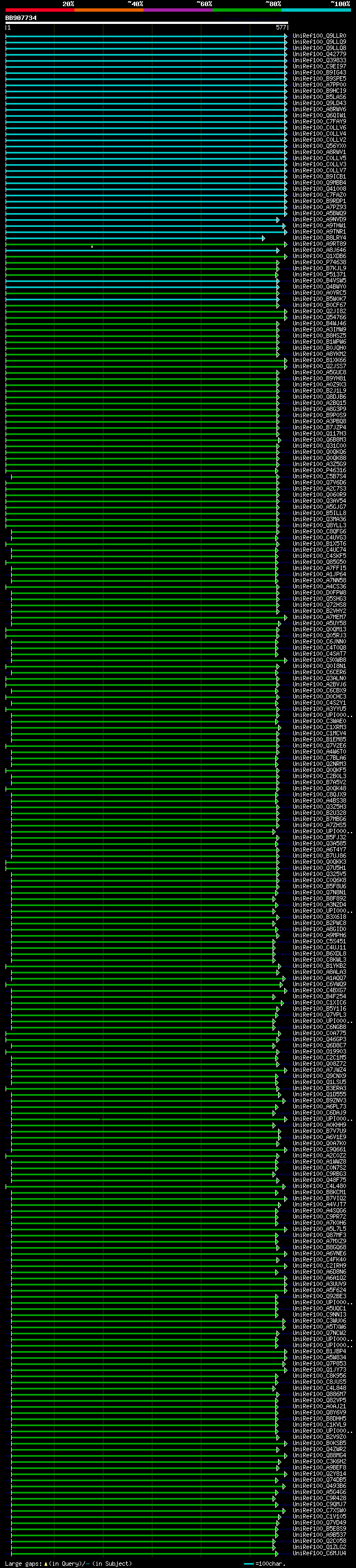Select the UniRef100_Q39833 label
356x1568 pixels.
[x=319, y=60]
